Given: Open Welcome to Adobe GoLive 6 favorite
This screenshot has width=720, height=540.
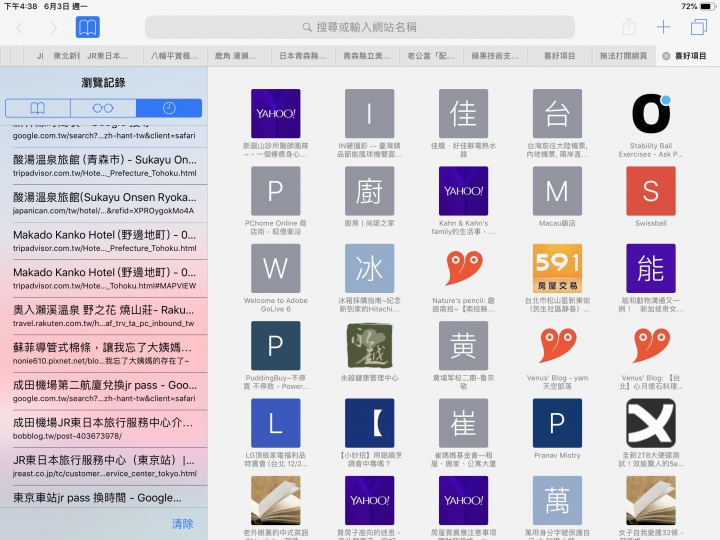Looking at the screenshot, I should click(x=276, y=268).
